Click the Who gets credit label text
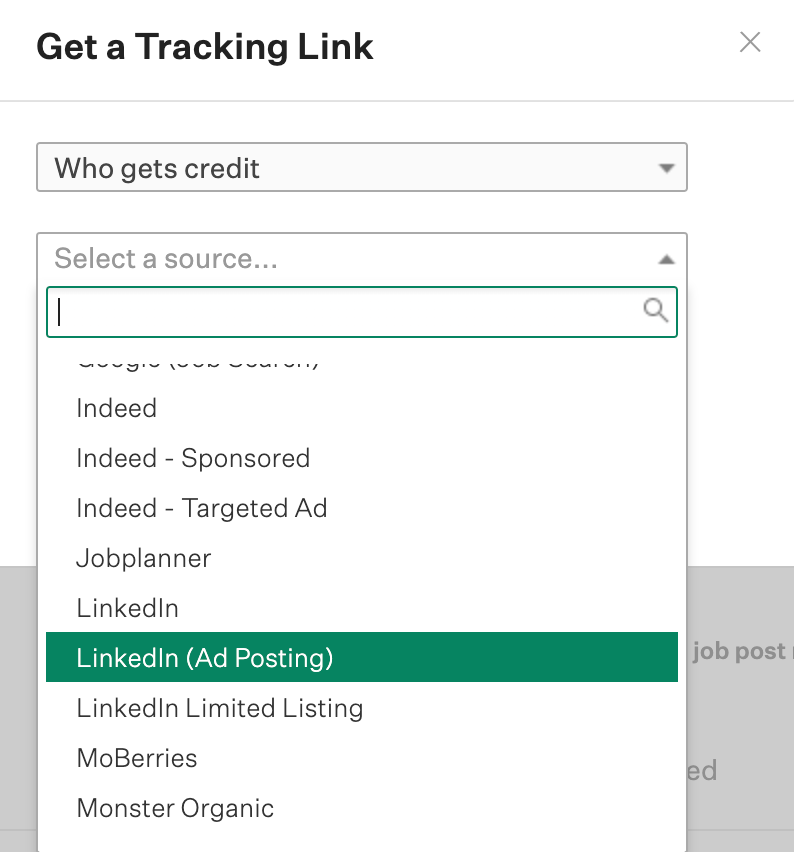This screenshot has height=852, width=794. coord(157,168)
